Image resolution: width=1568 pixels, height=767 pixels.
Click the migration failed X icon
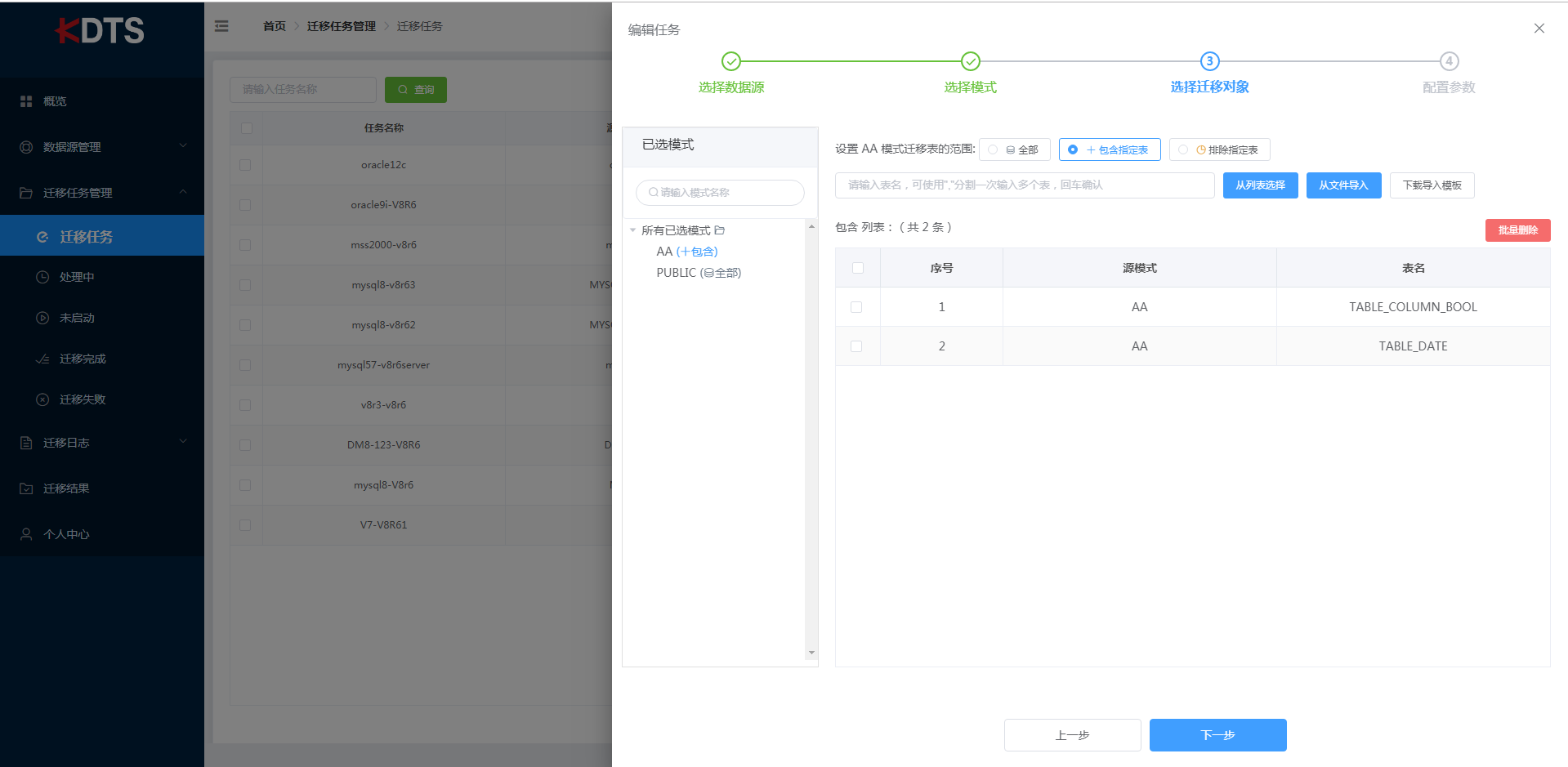pyautogui.click(x=42, y=399)
